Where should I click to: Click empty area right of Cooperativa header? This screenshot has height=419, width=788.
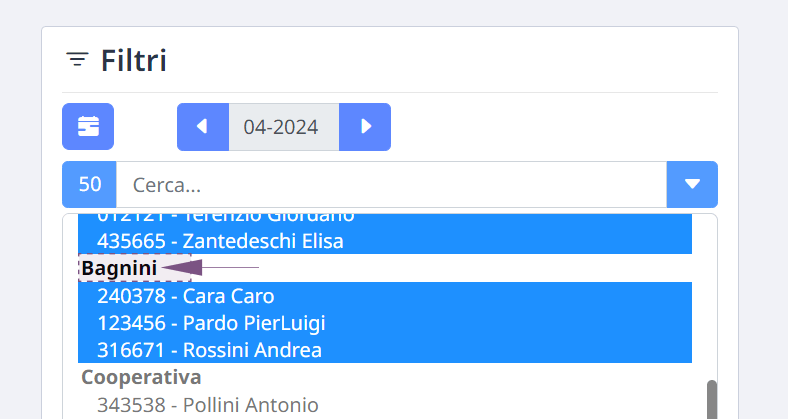point(447,377)
